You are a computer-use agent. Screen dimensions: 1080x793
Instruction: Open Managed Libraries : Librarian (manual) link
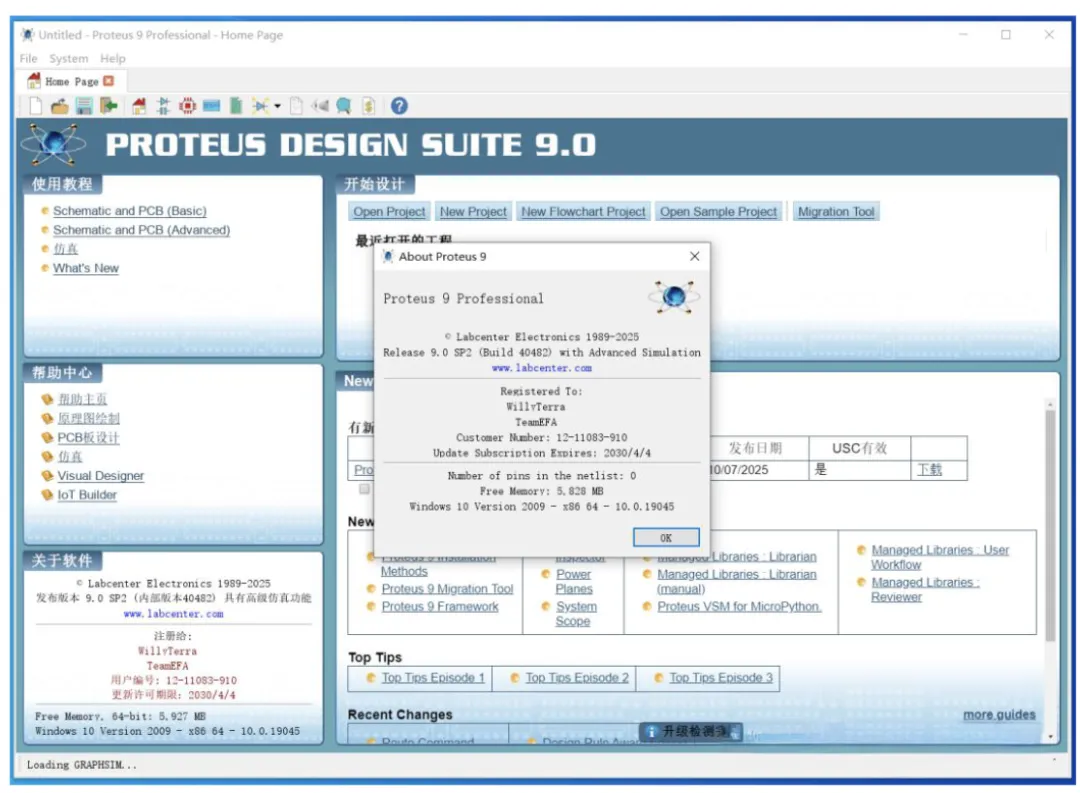pyautogui.click(x=736, y=581)
